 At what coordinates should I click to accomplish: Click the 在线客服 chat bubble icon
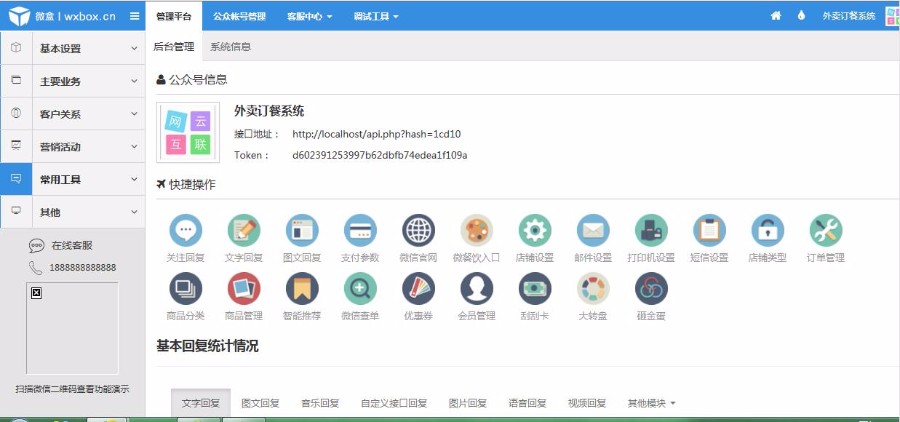(x=36, y=246)
